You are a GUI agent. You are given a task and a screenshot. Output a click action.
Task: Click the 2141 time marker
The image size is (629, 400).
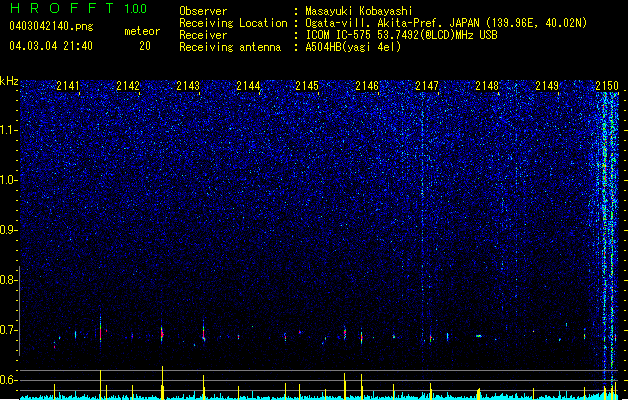[68, 85]
